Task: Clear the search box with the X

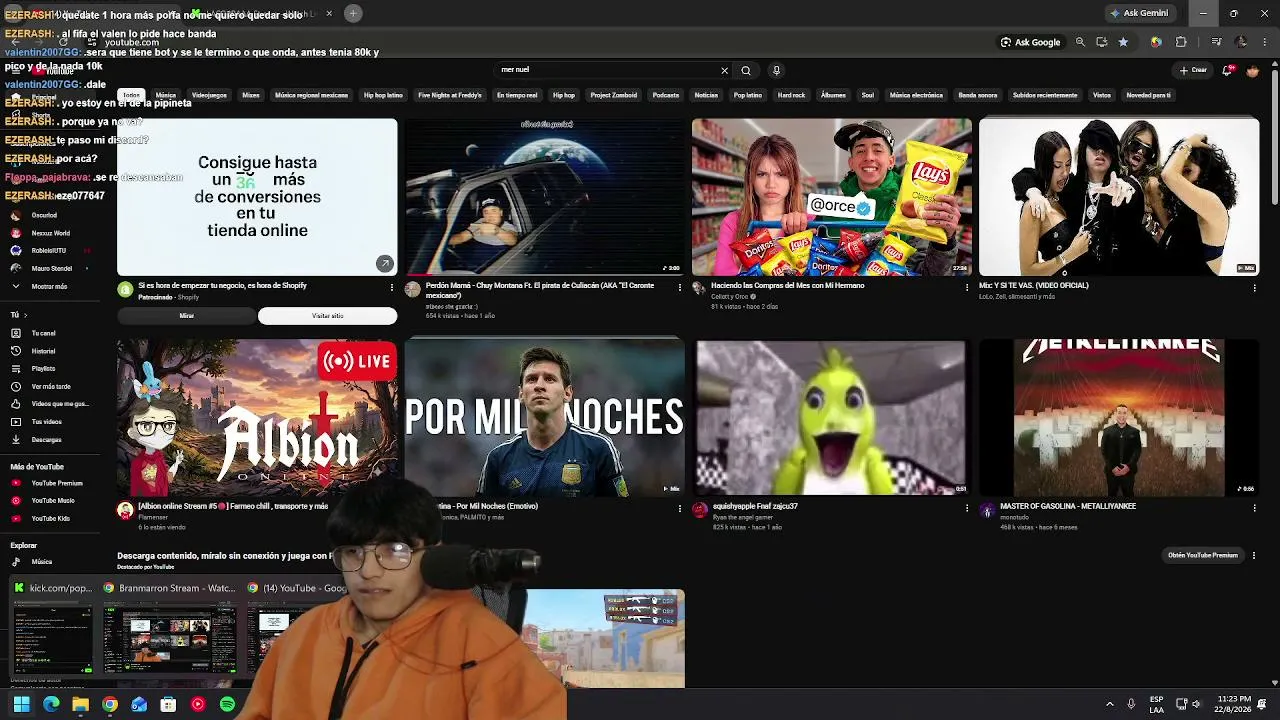Action: (724, 71)
